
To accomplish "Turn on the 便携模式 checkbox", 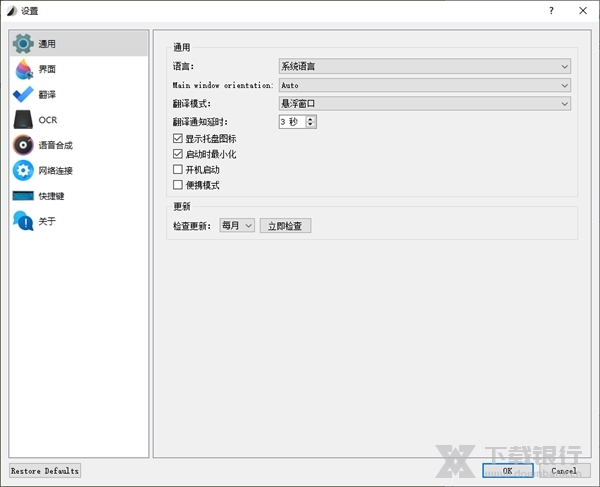I will tap(178, 185).
